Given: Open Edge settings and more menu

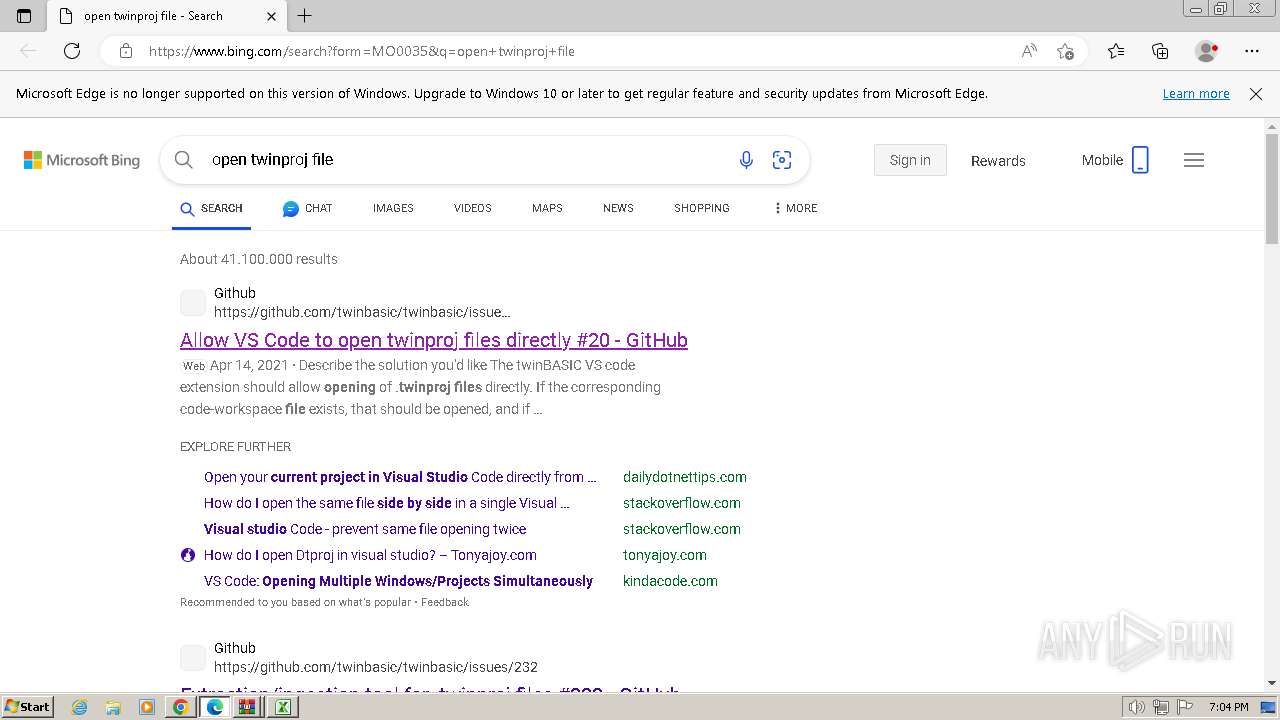Looking at the screenshot, I should 1252,51.
